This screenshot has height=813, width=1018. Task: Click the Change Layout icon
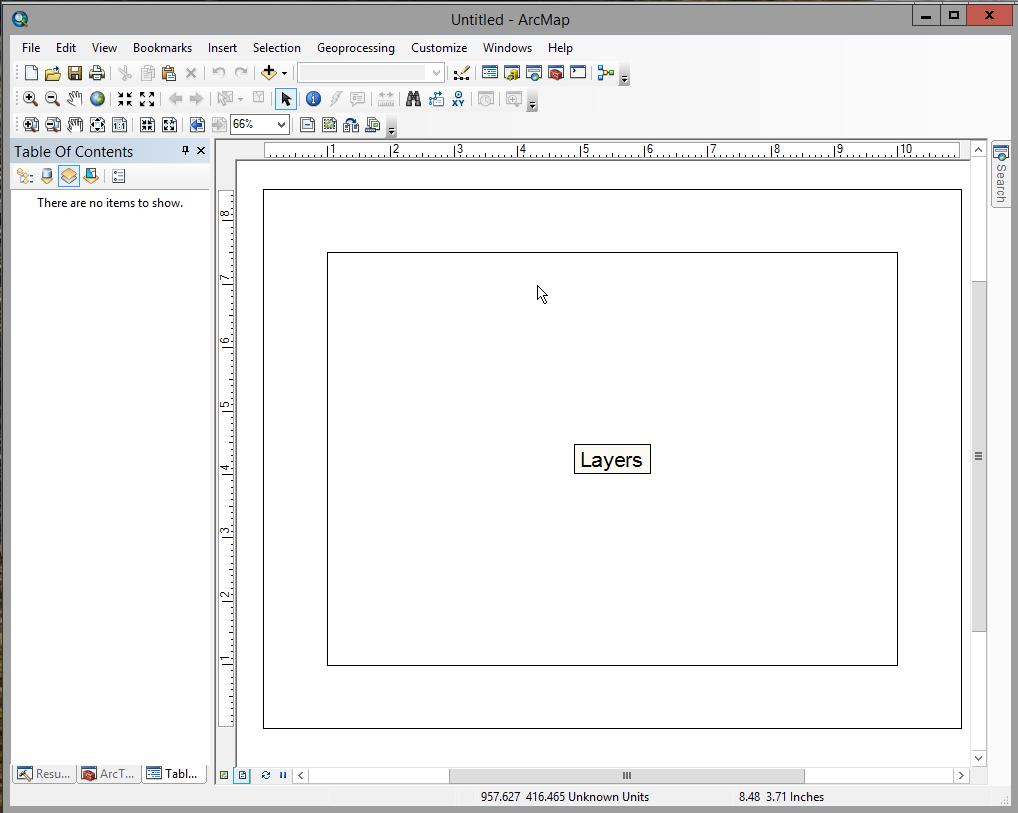click(x=351, y=125)
